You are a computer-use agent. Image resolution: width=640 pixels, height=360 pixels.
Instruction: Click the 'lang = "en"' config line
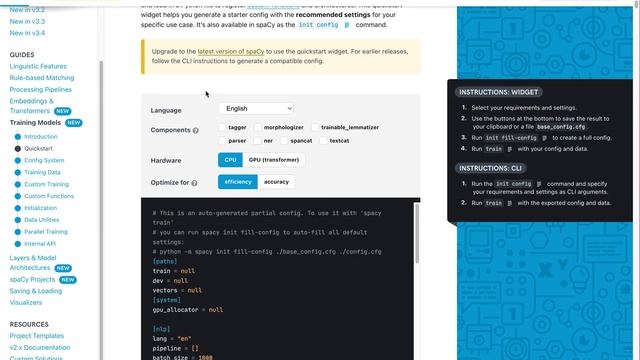pyautogui.click(x=172, y=339)
